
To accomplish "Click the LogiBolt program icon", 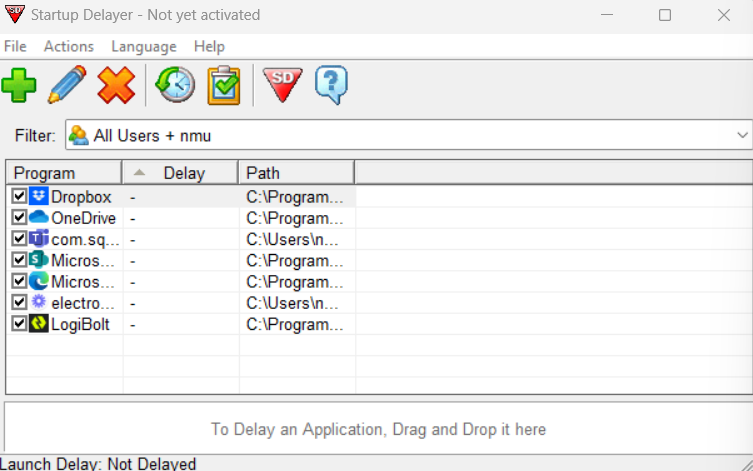I will [38, 323].
